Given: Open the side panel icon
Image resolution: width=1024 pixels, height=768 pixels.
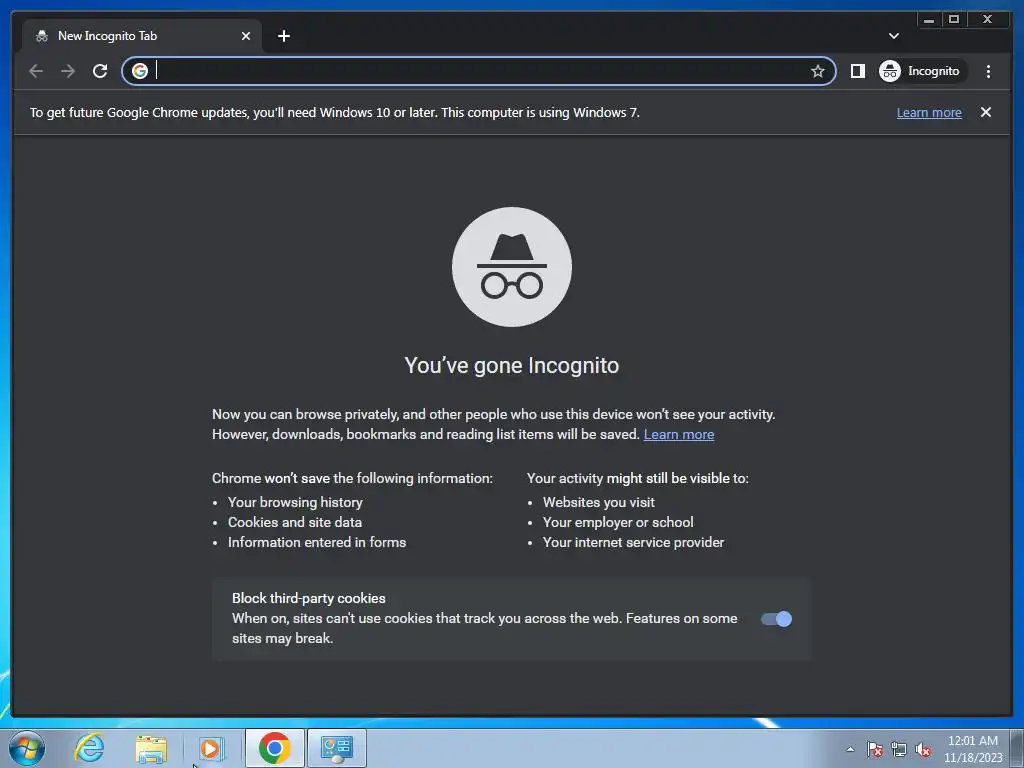Looking at the screenshot, I should (x=857, y=71).
